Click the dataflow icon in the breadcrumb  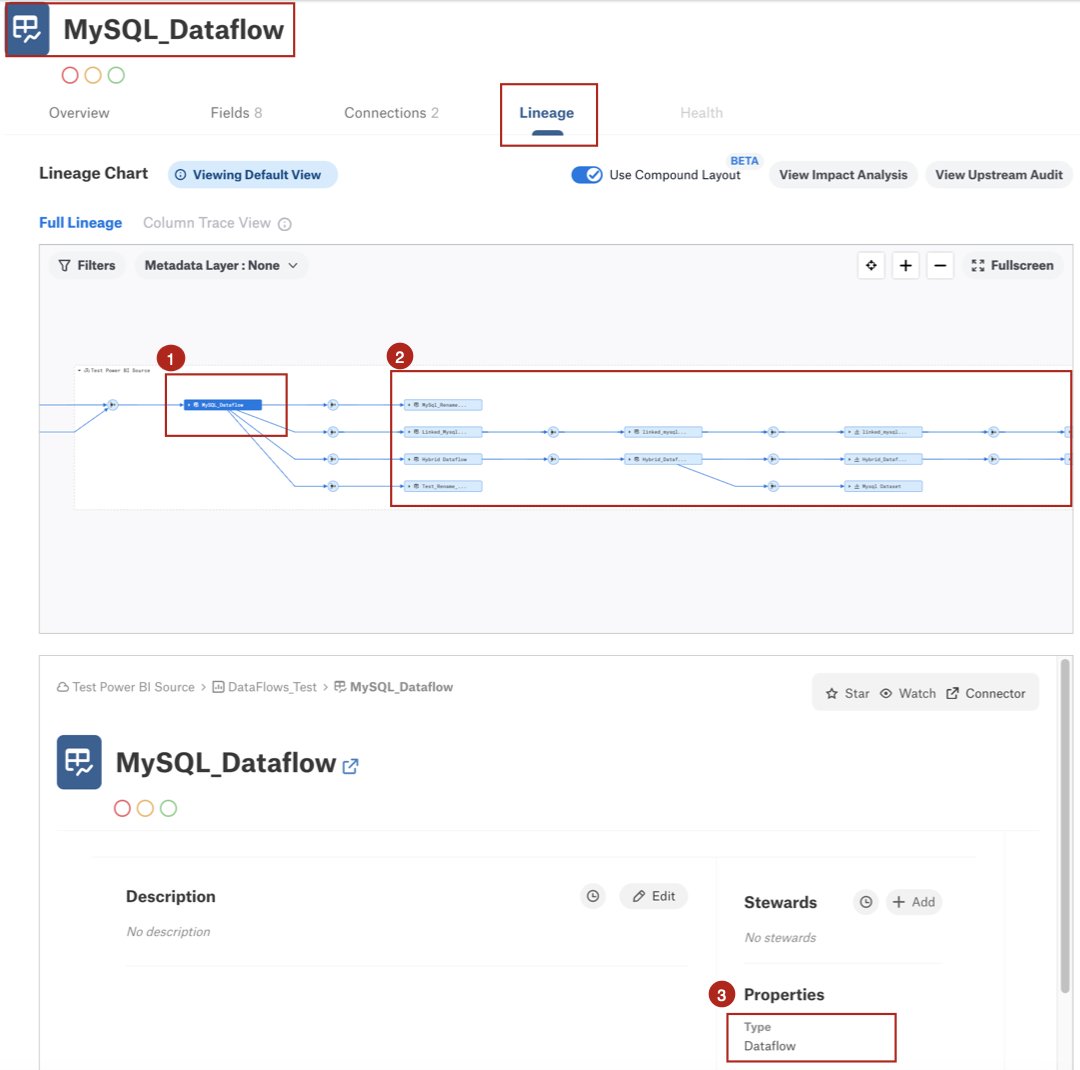(x=340, y=687)
